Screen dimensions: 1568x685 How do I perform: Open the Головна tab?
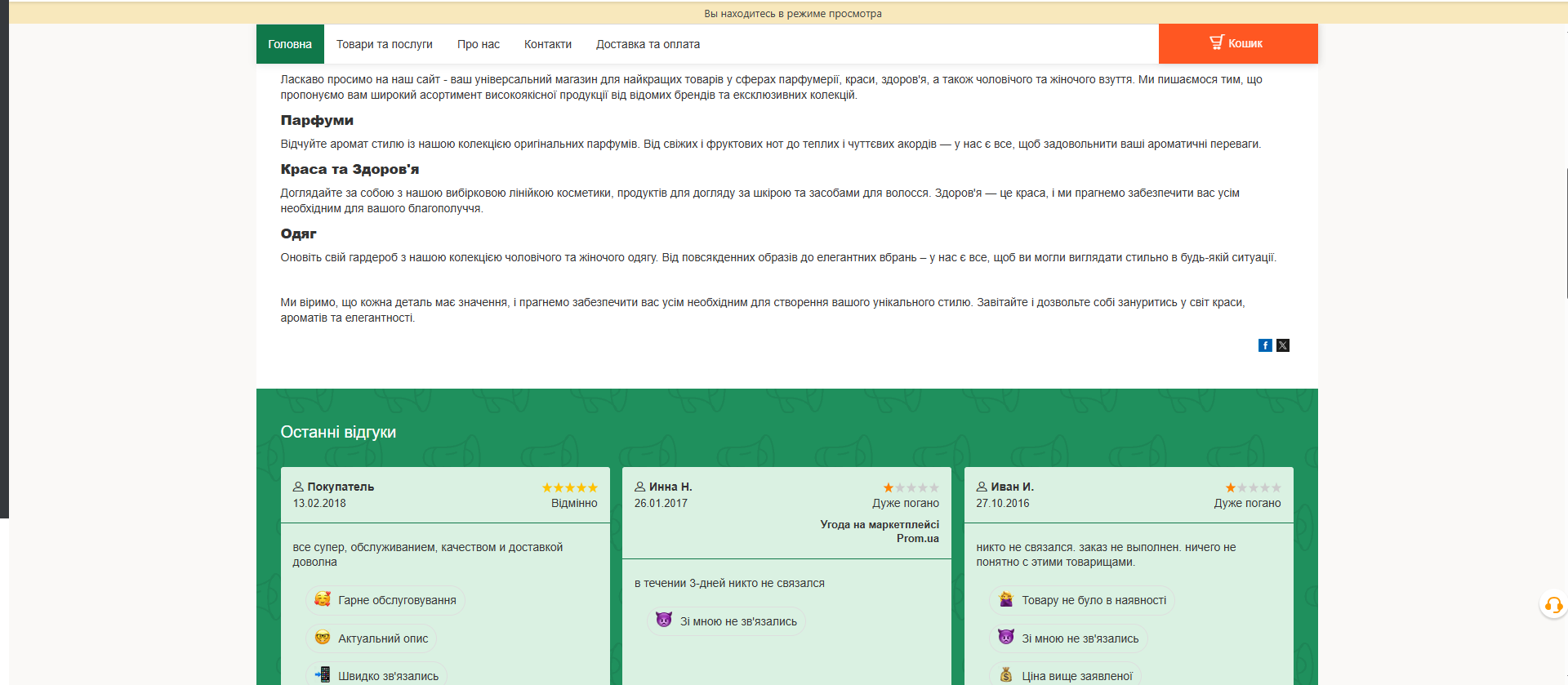pyautogui.click(x=290, y=44)
